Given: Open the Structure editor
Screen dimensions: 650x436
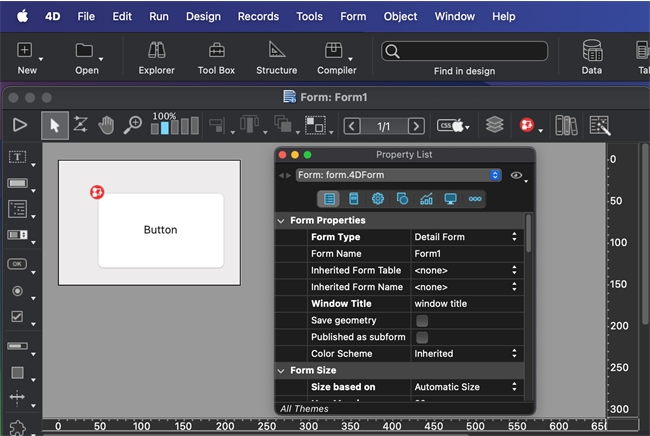Looking at the screenshot, I should (276, 57).
